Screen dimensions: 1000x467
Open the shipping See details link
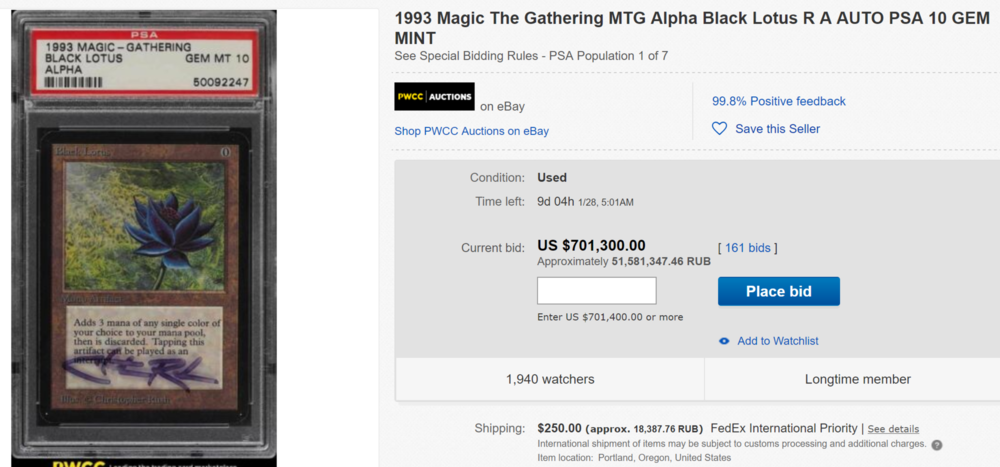[x=893, y=429]
